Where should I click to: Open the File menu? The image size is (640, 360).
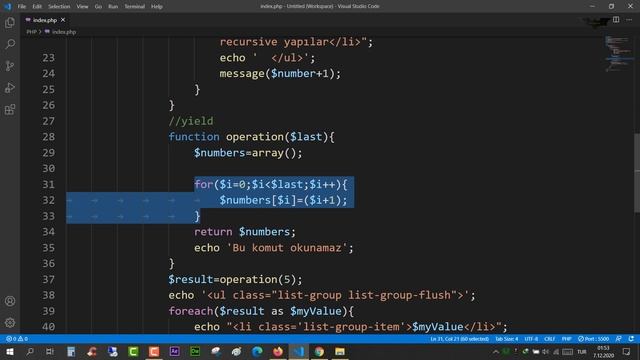[x=22, y=7]
